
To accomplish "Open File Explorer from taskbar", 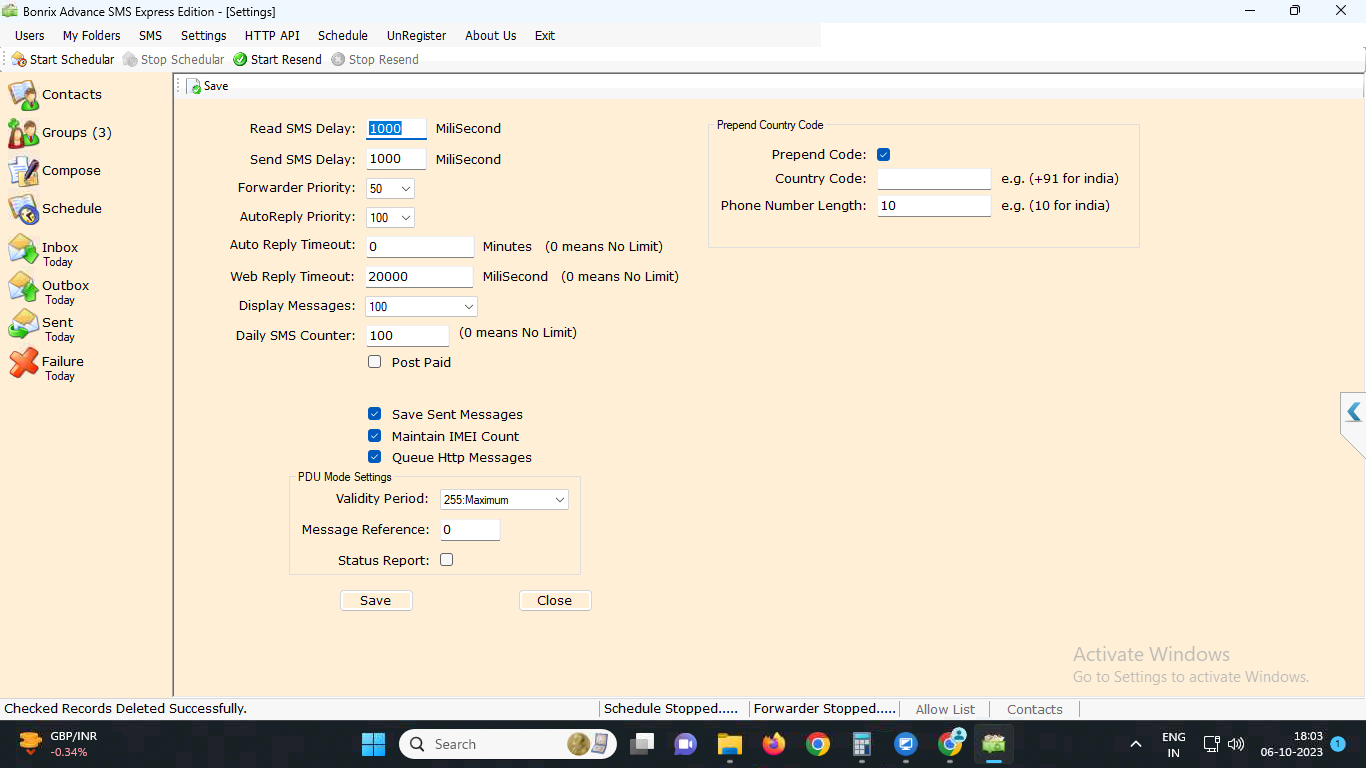I will [x=729, y=744].
